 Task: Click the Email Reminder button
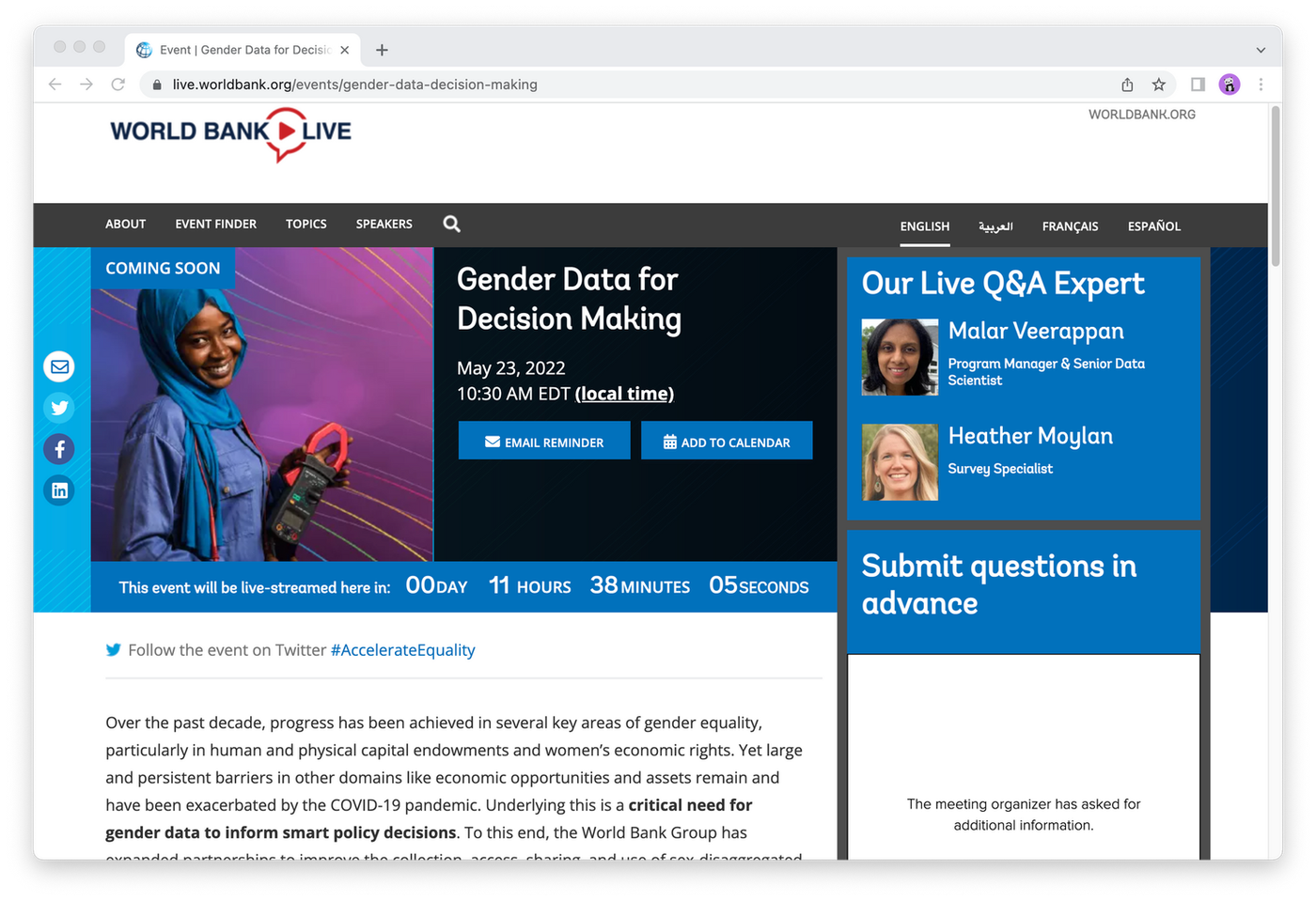pyautogui.click(x=544, y=441)
